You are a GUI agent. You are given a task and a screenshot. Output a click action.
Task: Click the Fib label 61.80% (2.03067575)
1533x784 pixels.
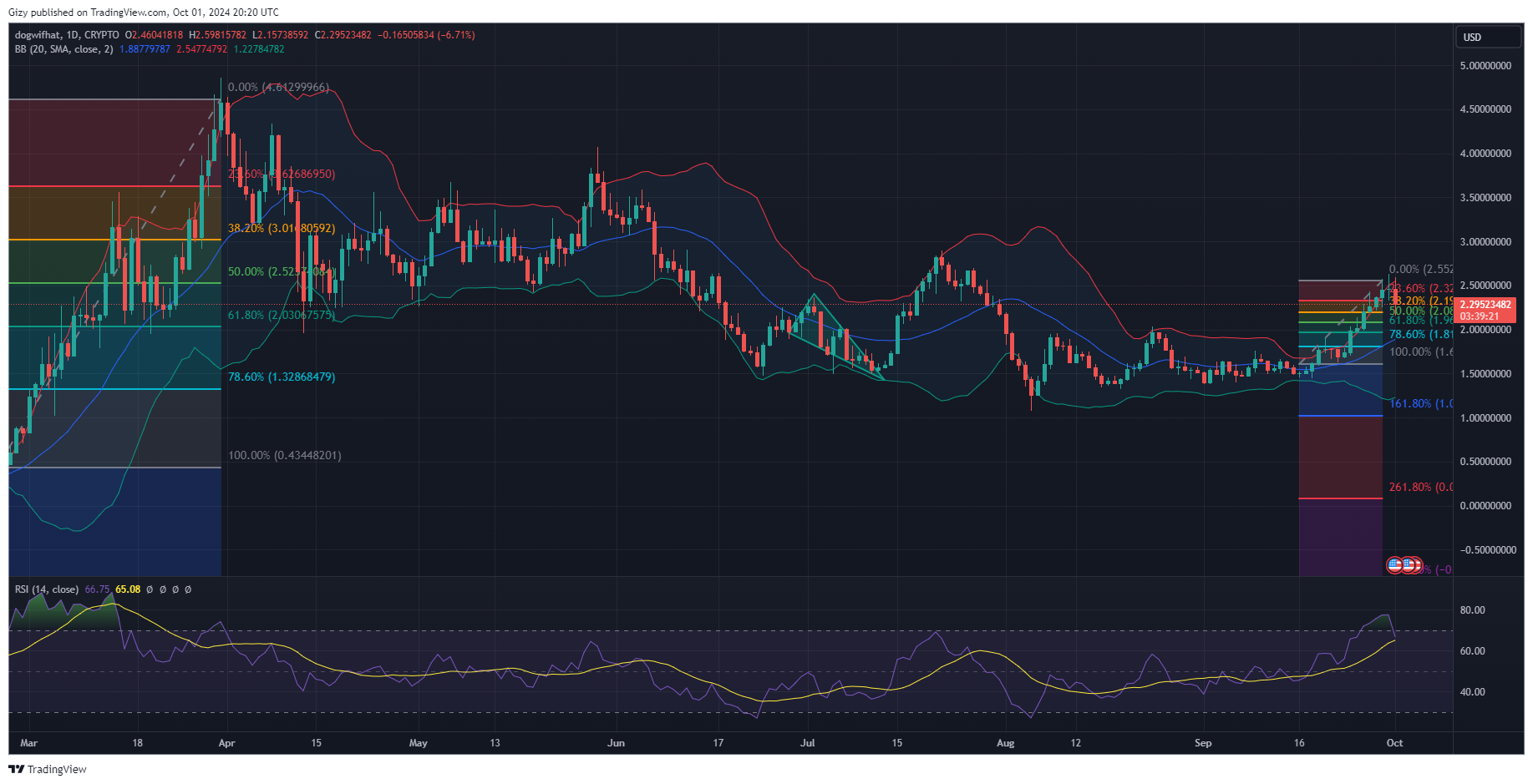[x=282, y=315]
